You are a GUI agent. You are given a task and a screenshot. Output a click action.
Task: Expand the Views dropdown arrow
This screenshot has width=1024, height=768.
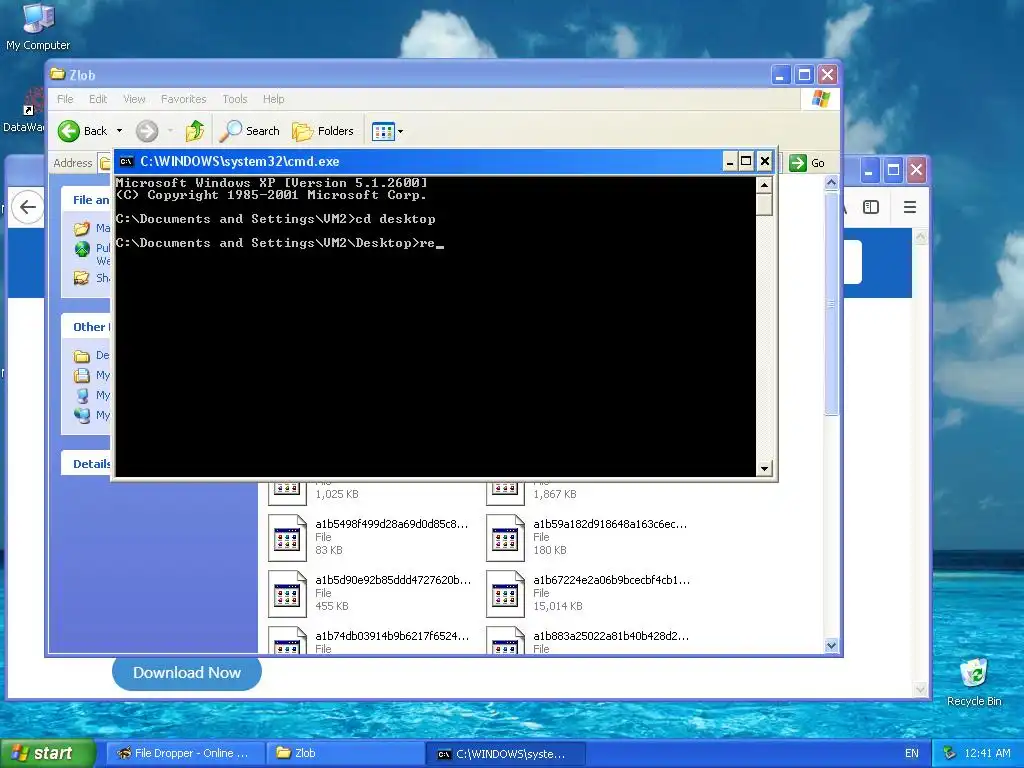[400, 131]
